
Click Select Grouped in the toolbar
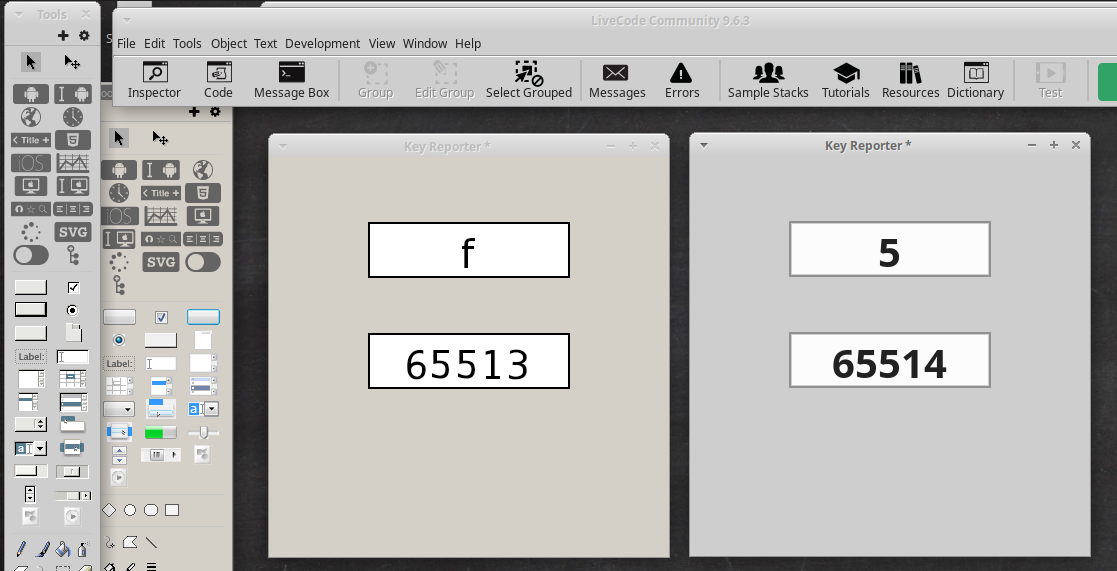coord(529,80)
